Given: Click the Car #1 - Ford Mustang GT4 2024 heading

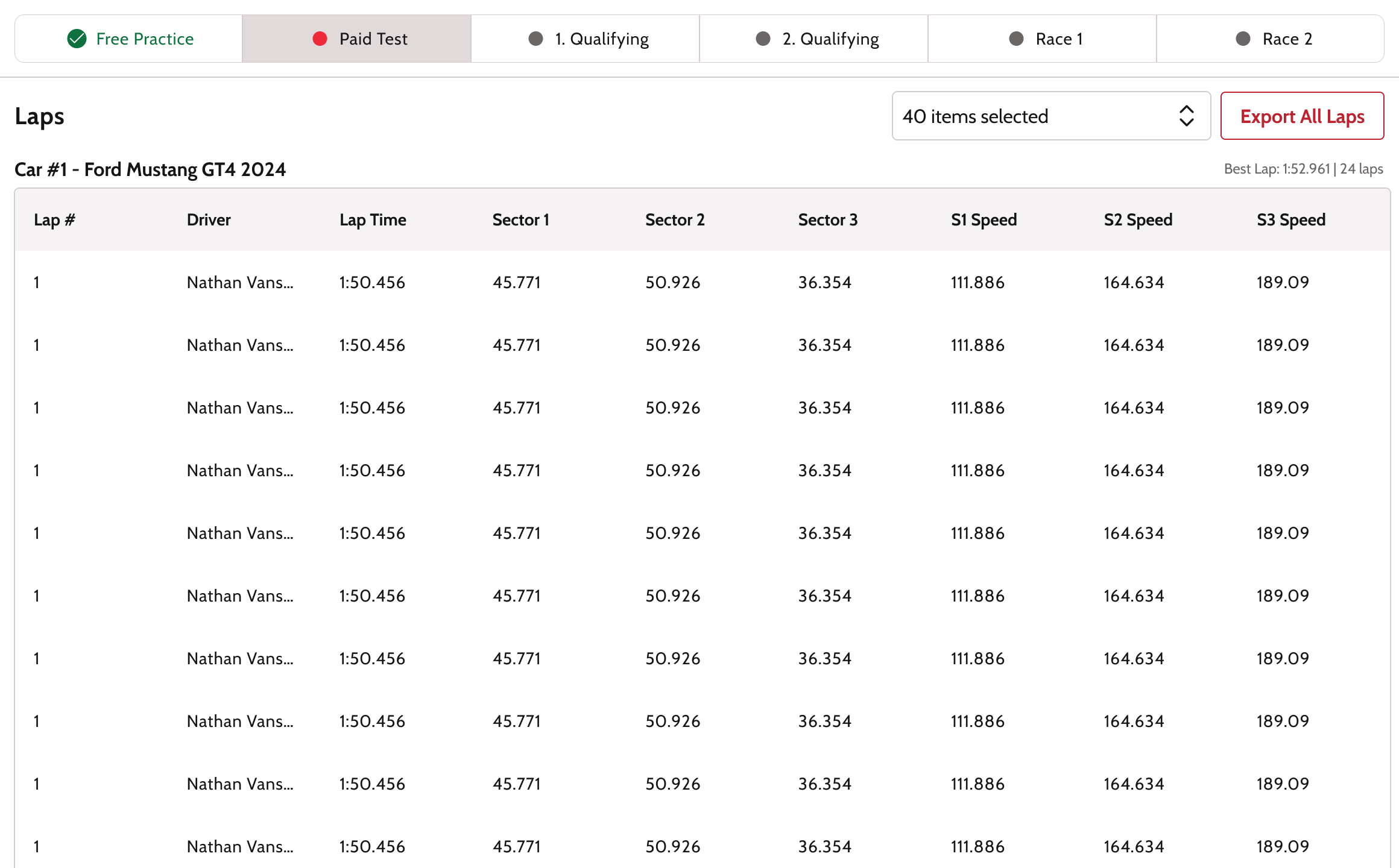Looking at the screenshot, I should (150, 169).
